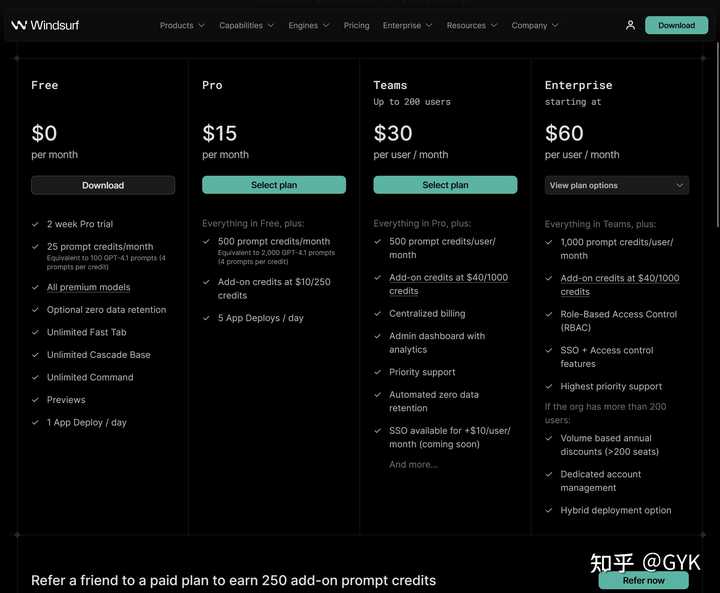Screen dimensions: 720x593
Task: Open the View plan options dropdown
Action: [x=617, y=186]
